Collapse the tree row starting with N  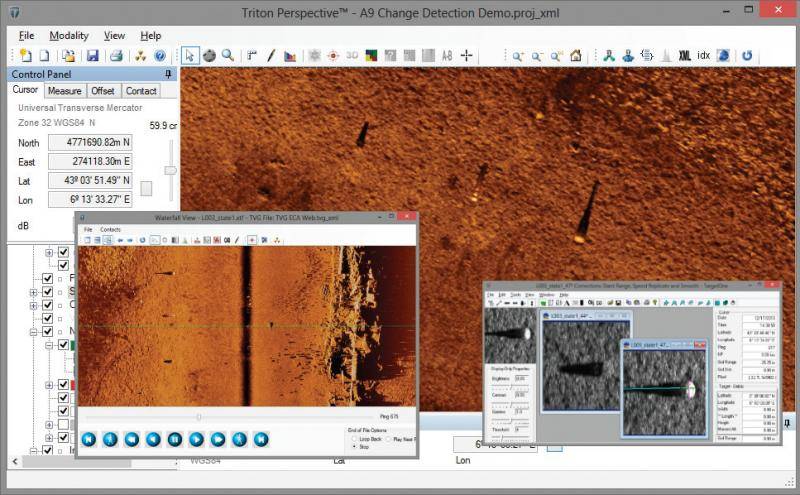[x=33, y=332]
